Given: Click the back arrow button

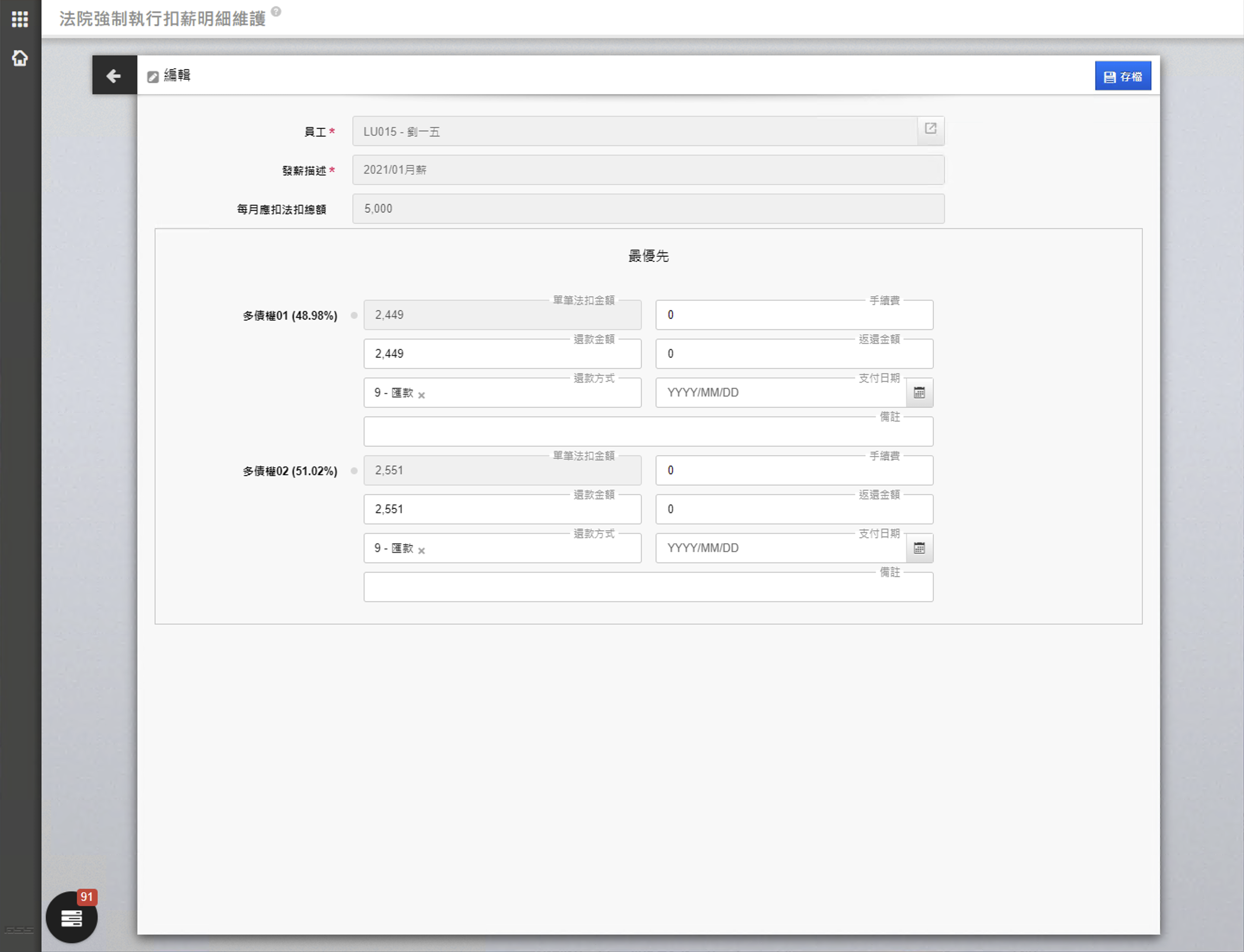Looking at the screenshot, I should (114, 75).
